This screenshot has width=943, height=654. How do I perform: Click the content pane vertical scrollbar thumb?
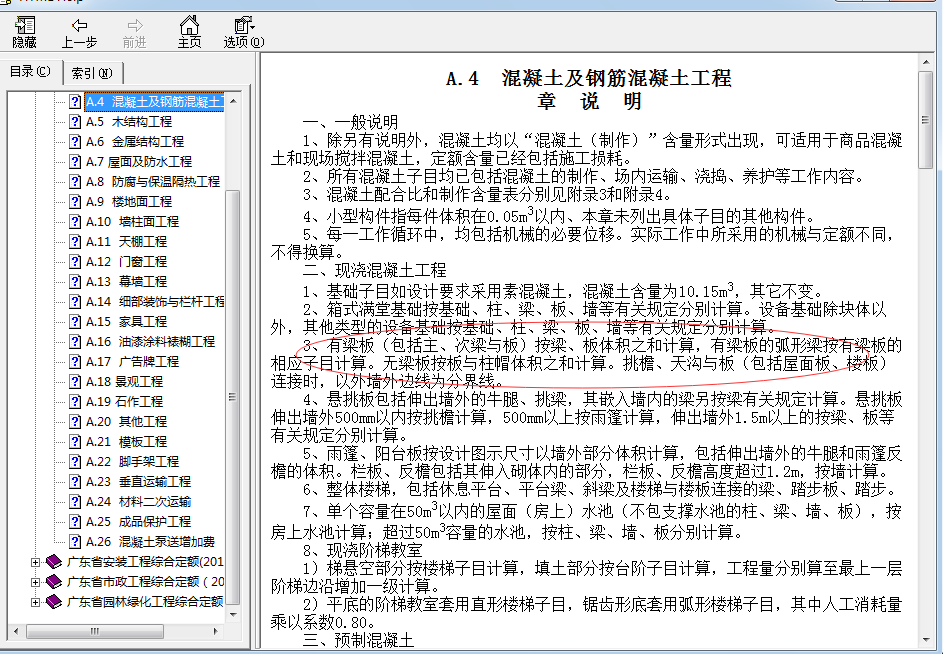pyautogui.click(x=926, y=120)
